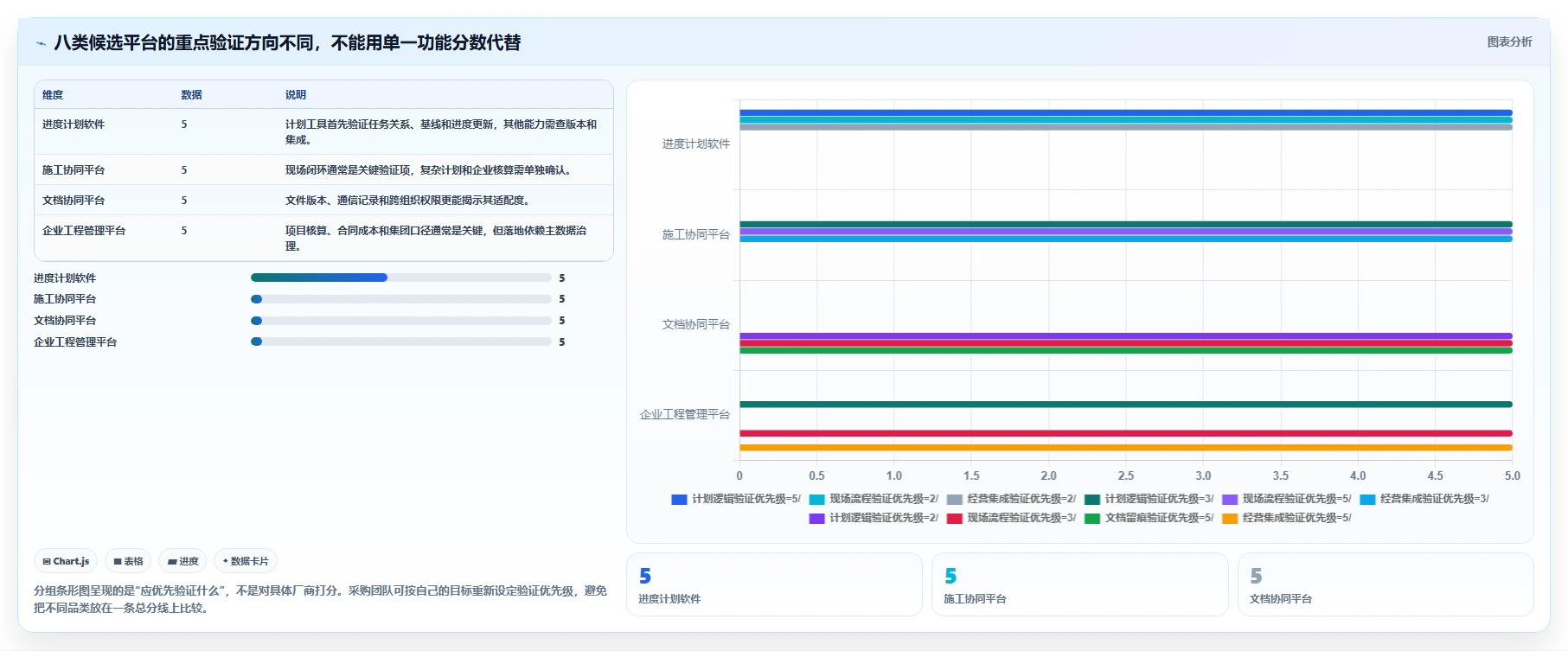Open the 文档协同平台 stat card
The width and height of the screenshot is (1568, 651).
1386,584
